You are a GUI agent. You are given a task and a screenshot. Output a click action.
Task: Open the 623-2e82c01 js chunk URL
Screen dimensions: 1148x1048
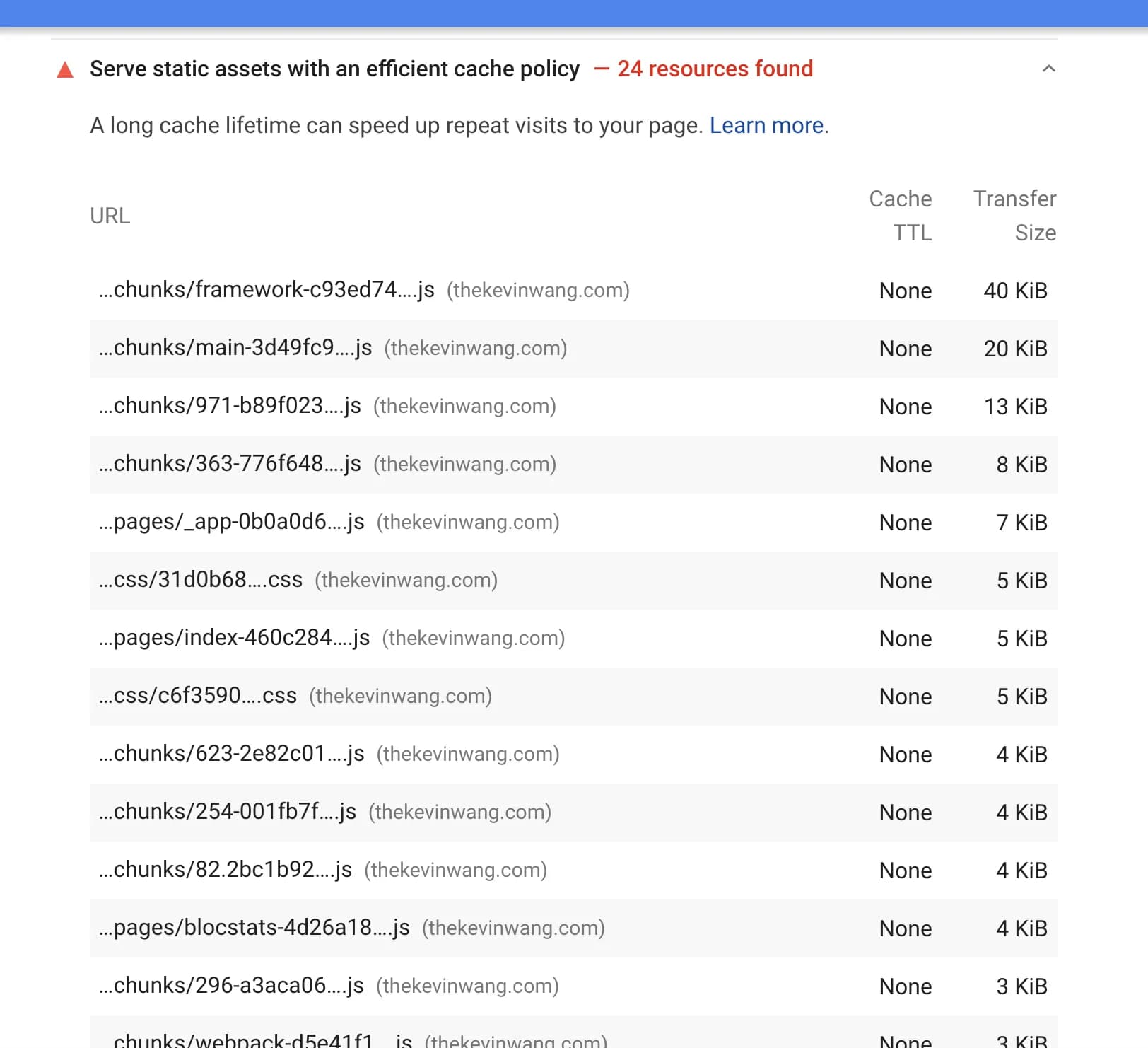pos(232,754)
